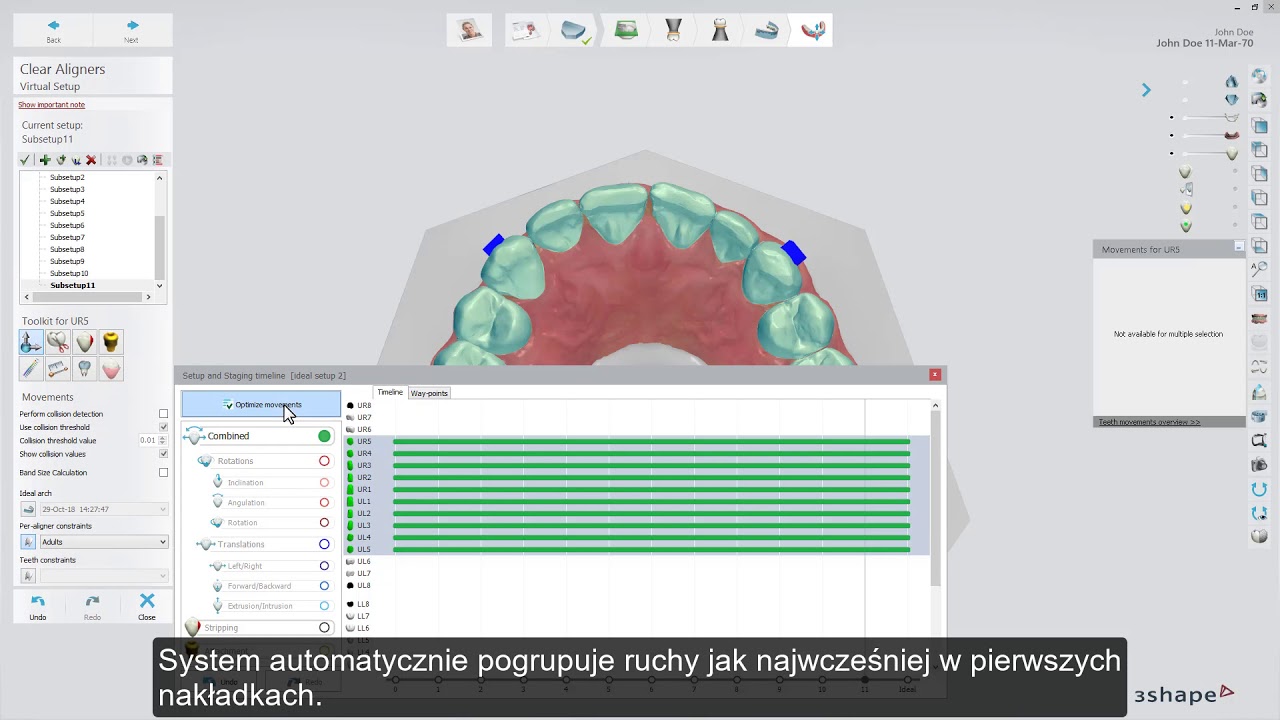The height and width of the screenshot is (720, 1280).
Task: Open the scan workflow step with checkmark
Action: pos(575,31)
